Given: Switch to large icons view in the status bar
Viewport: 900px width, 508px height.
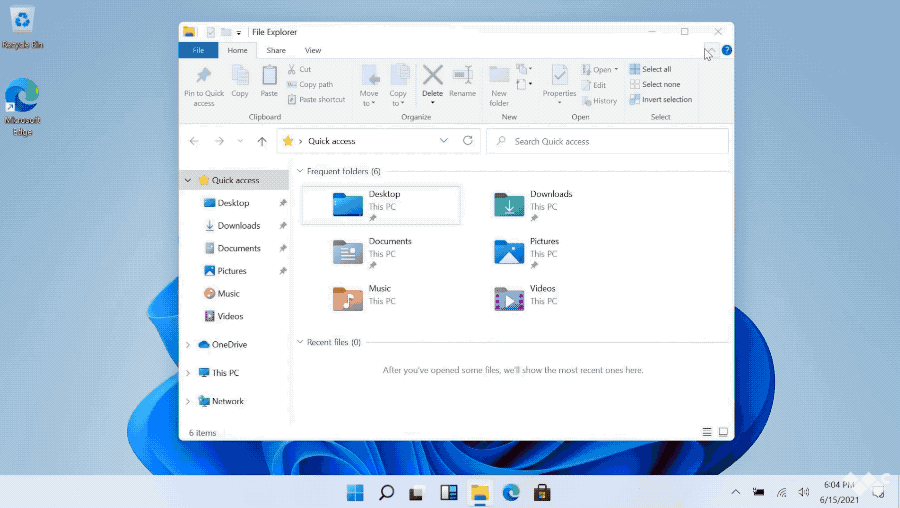Looking at the screenshot, I should (724, 433).
